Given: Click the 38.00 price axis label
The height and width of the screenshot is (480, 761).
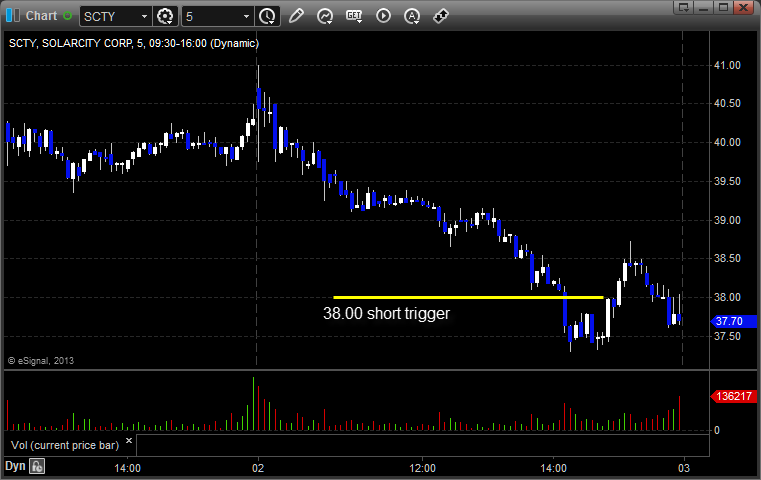Looking at the screenshot, I should (727, 297).
